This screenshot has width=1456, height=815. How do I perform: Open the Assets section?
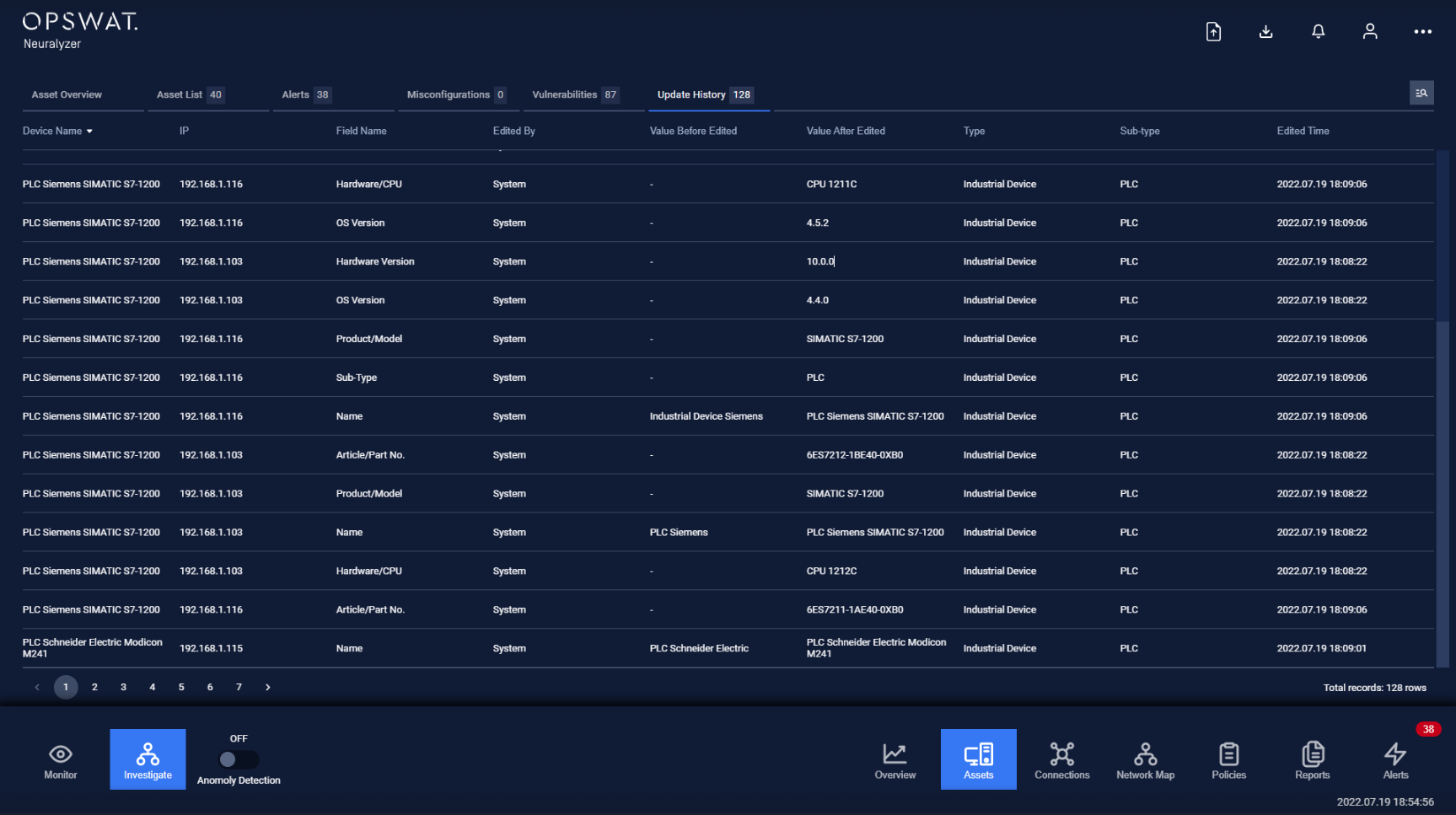click(978, 759)
